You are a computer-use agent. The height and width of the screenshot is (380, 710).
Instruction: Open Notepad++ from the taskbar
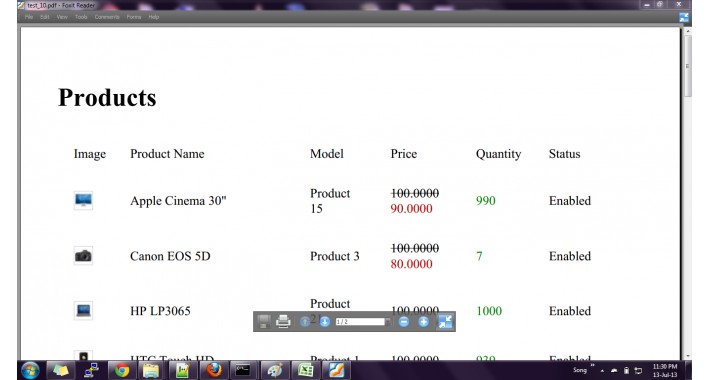click(x=182, y=370)
